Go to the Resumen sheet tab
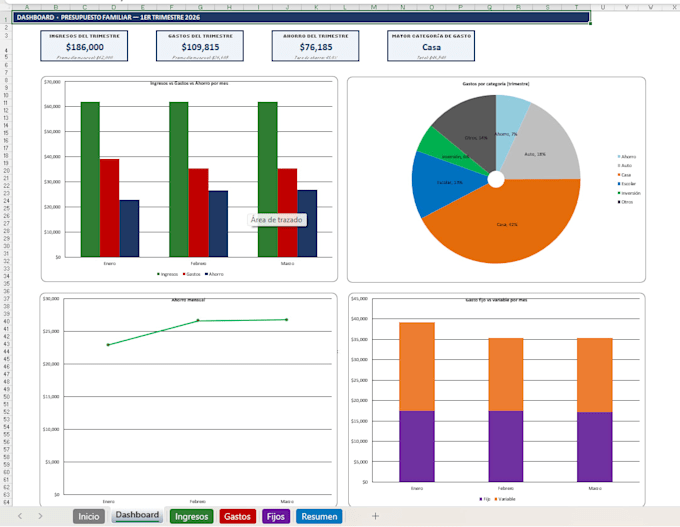Viewport: 680px width, 527px height. click(319, 516)
